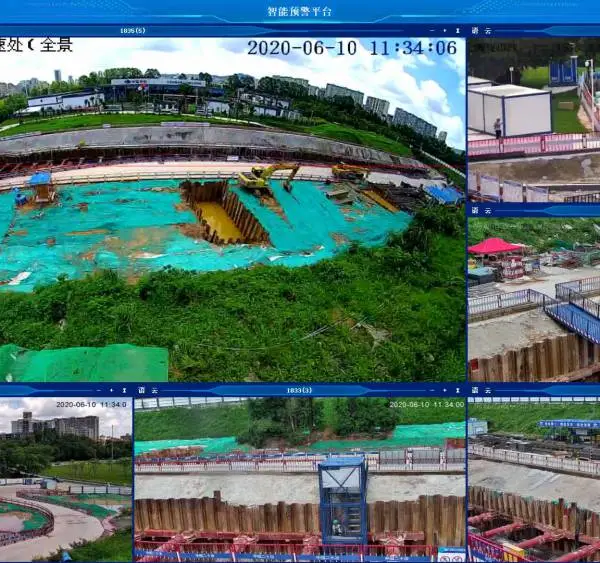This screenshot has width=600, height=563.
Task: Click the pin-to-top arrow icon in the 1833(3) header
Action: [x=458, y=390]
